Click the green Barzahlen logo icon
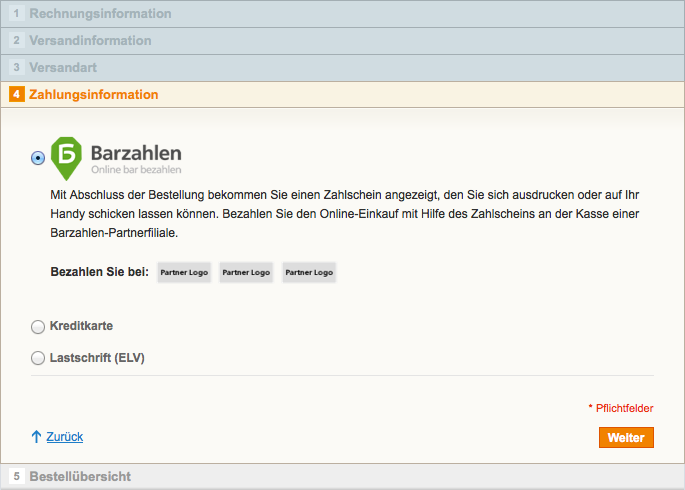 [x=66, y=158]
